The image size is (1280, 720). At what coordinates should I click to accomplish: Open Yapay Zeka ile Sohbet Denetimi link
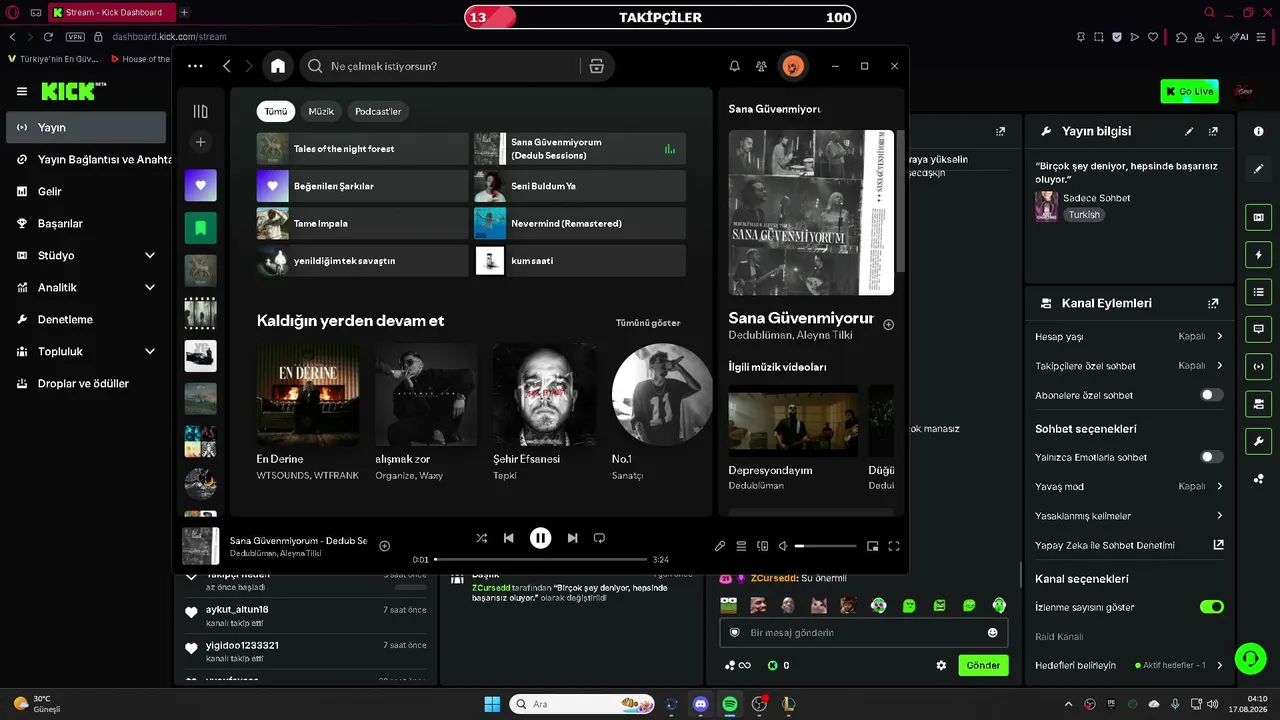pos(1219,545)
